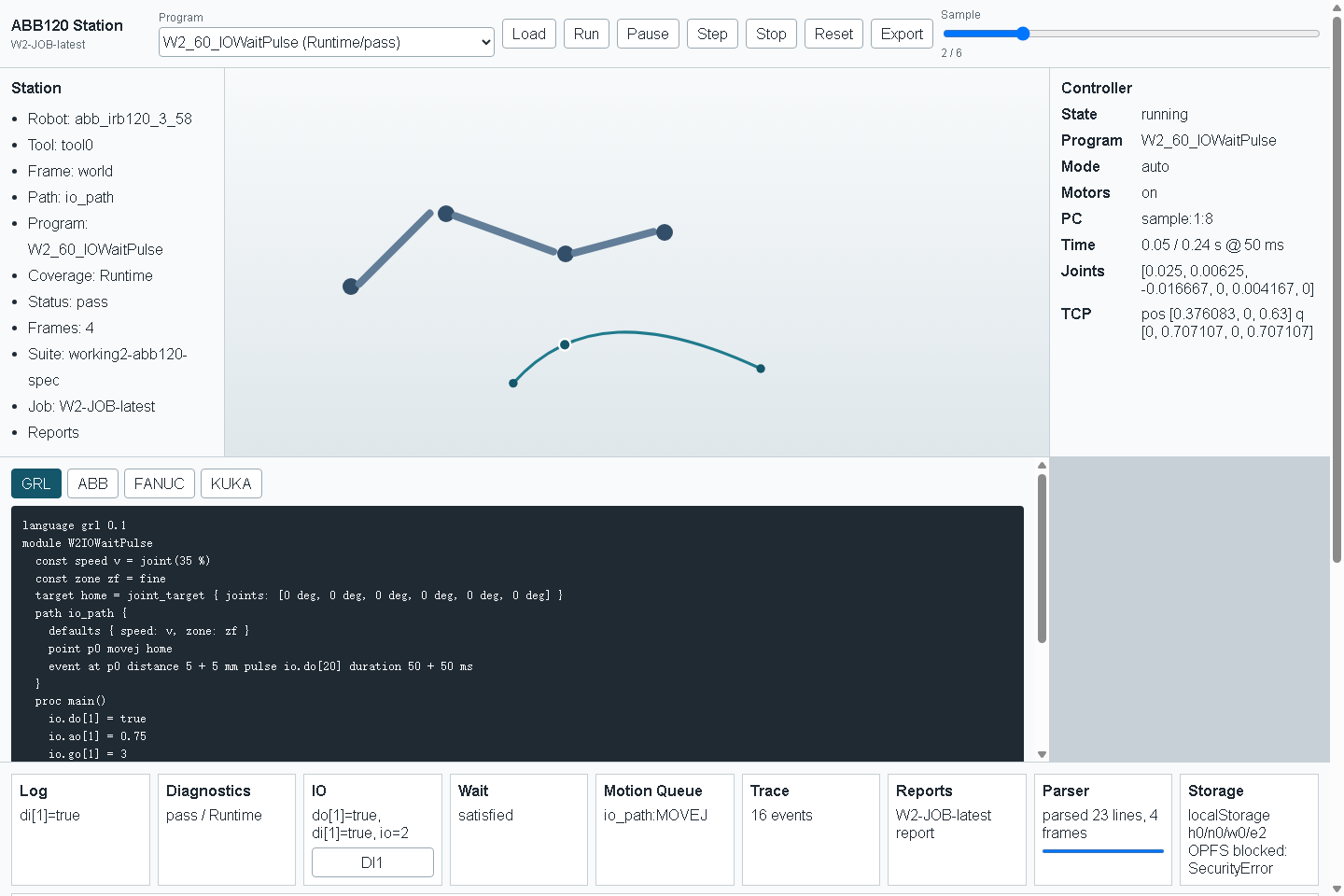Image resolution: width=1344 pixels, height=896 pixels.
Task: Open the Log card
Action: click(80, 829)
